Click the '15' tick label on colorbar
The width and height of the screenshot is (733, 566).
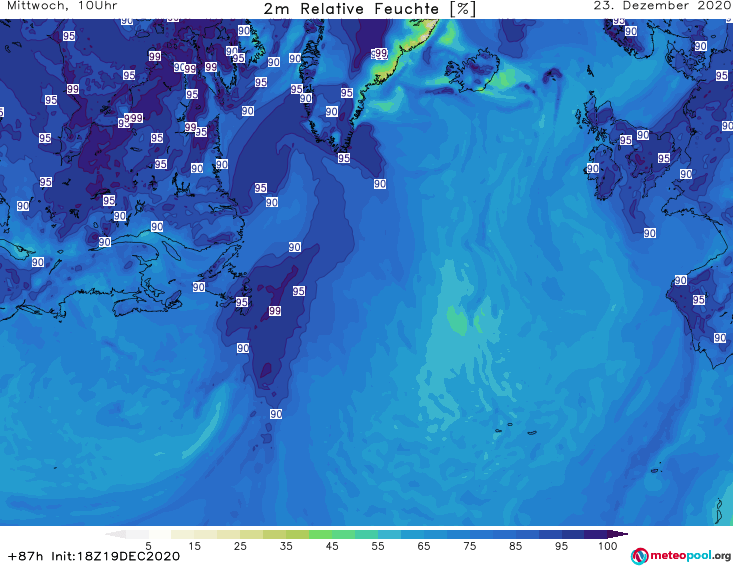point(194,546)
